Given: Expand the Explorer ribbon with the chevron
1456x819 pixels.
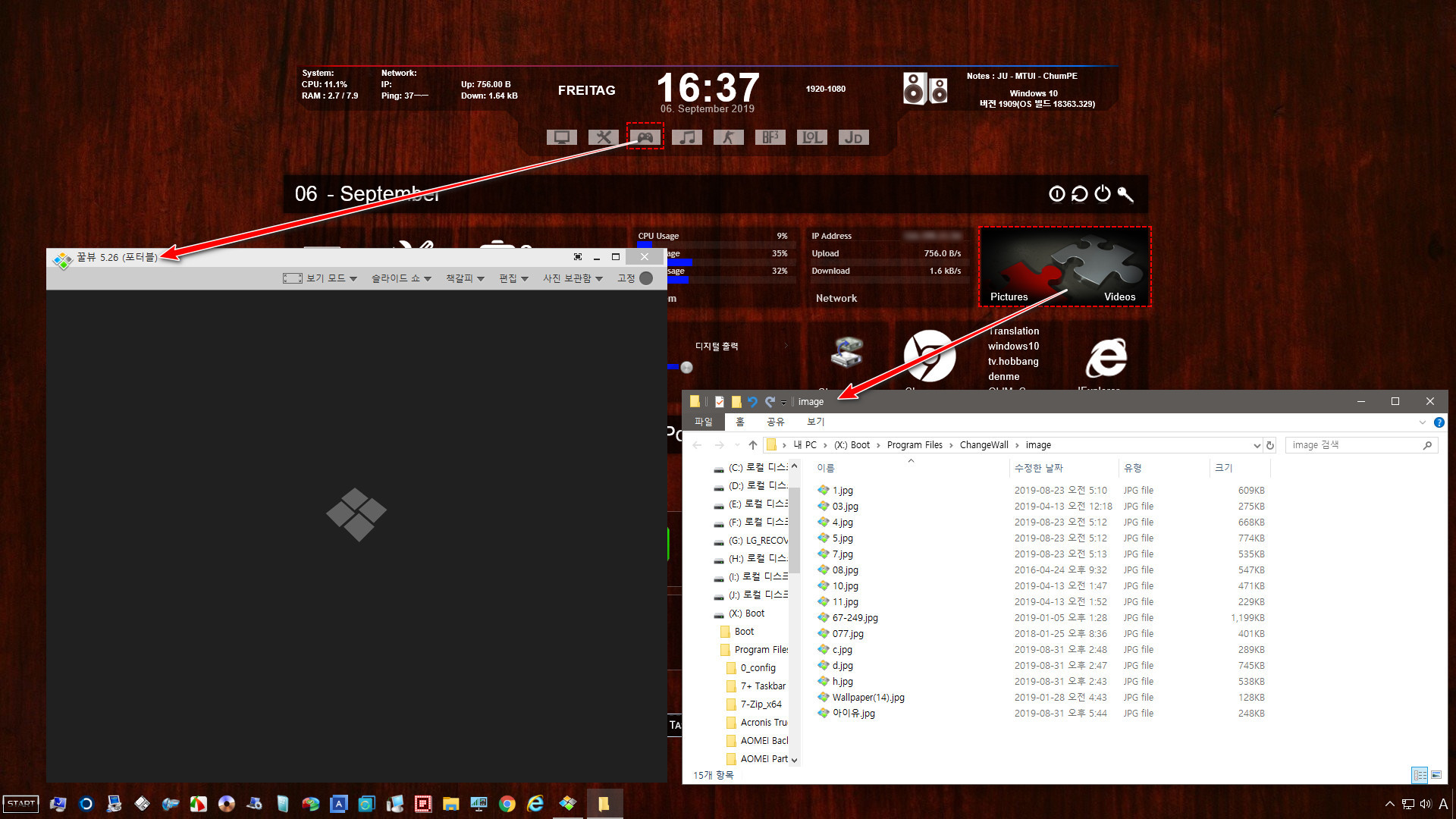Looking at the screenshot, I should pyautogui.click(x=1422, y=422).
